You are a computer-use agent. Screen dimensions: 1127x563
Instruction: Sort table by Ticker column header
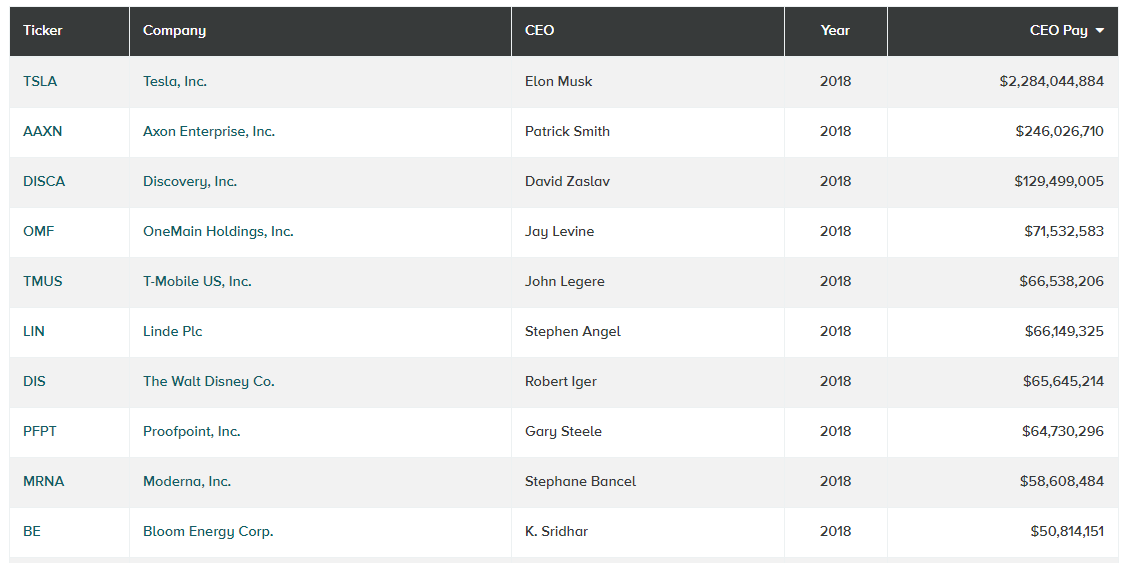(x=43, y=31)
